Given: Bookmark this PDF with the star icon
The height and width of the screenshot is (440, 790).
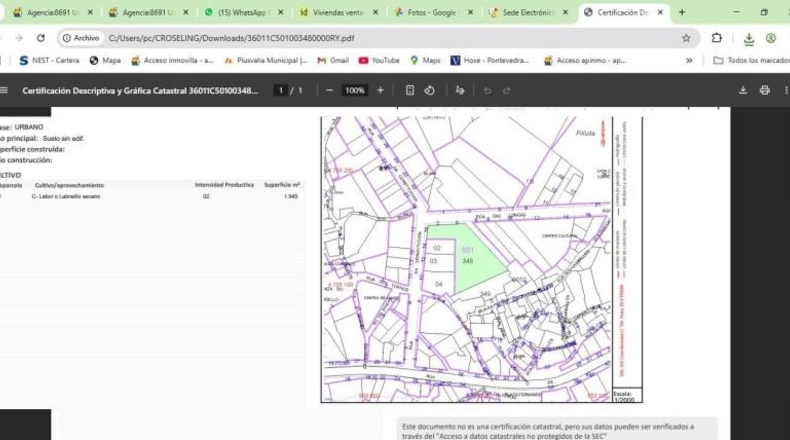Looking at the screenshot, I should tap(686, 38).
